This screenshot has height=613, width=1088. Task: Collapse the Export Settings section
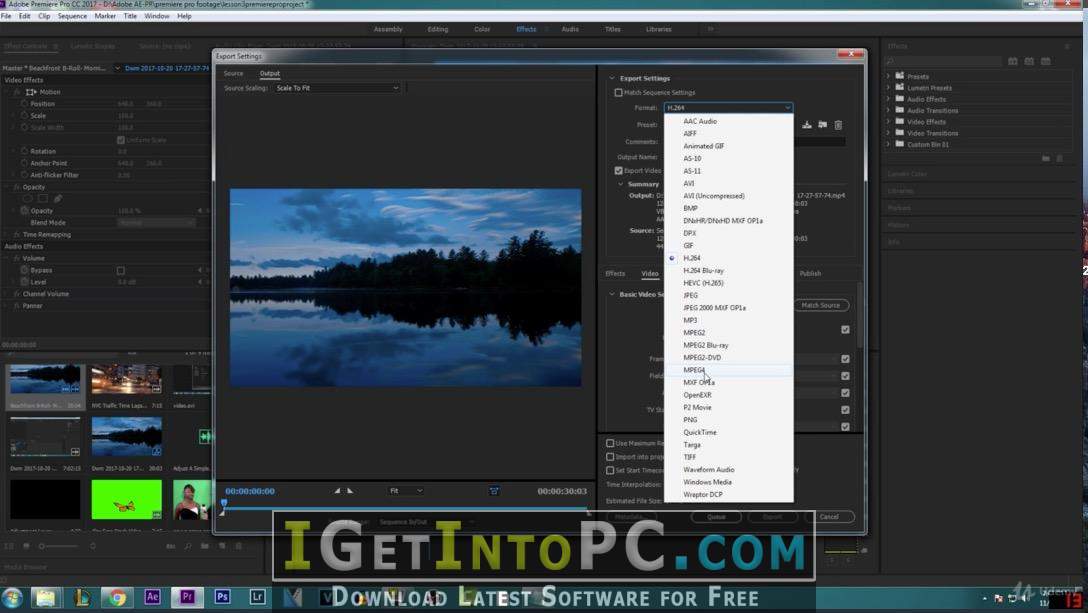pyautogui.click(x=612, y=78)
